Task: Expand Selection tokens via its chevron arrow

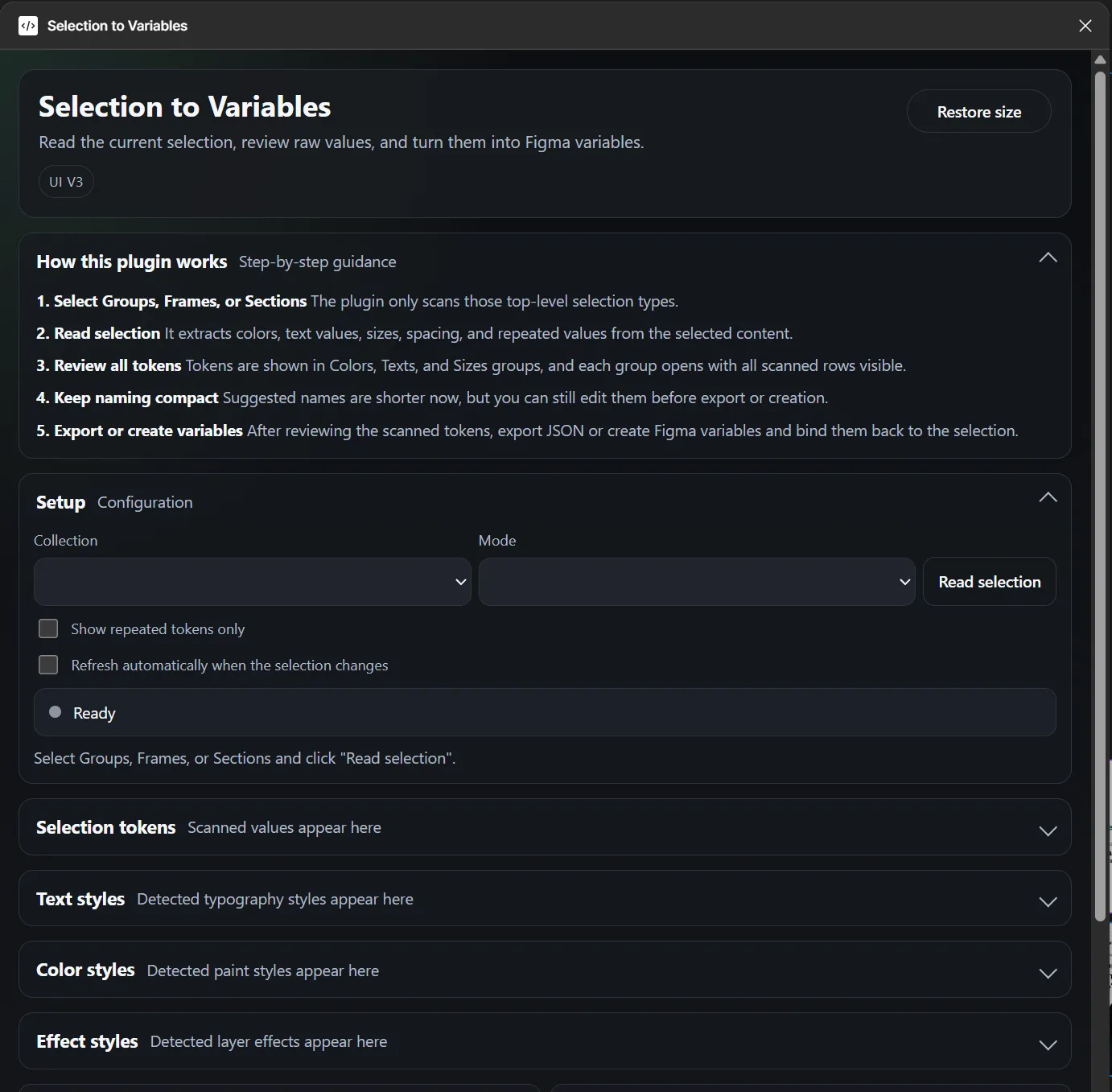Action: point(1048,830)
